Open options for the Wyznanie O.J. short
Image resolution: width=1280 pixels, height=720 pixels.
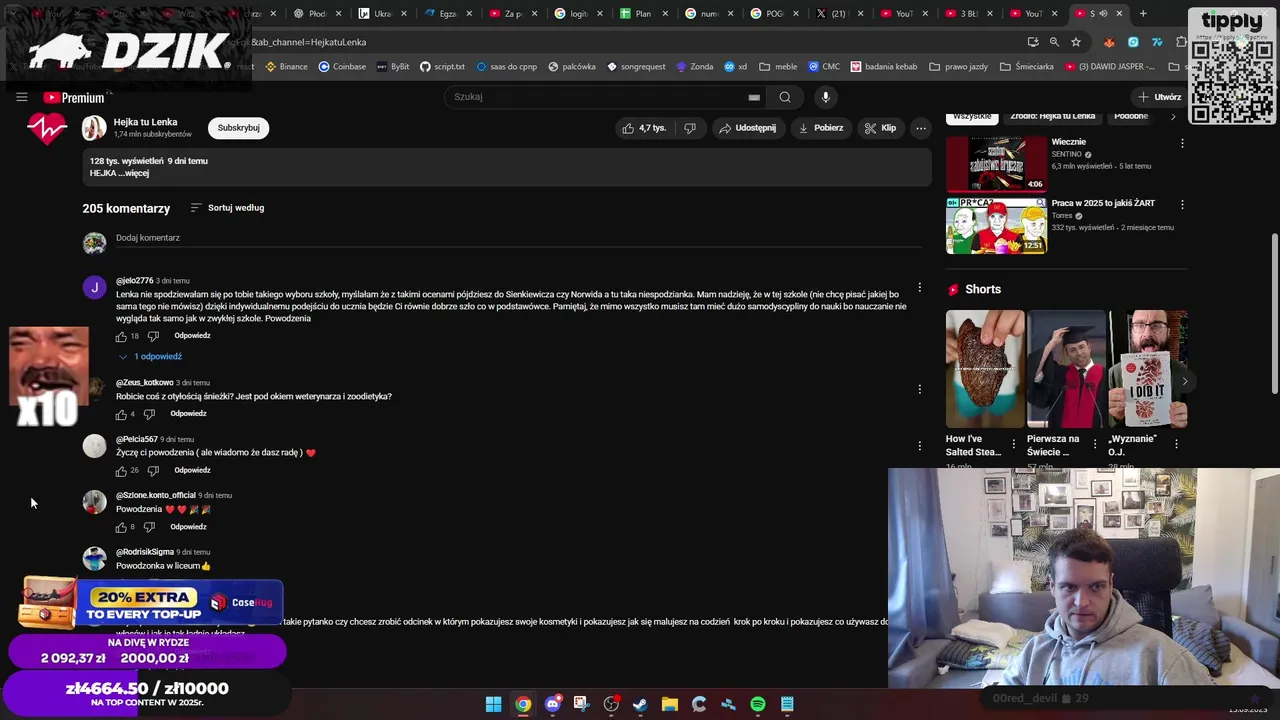pos(1176,444)
